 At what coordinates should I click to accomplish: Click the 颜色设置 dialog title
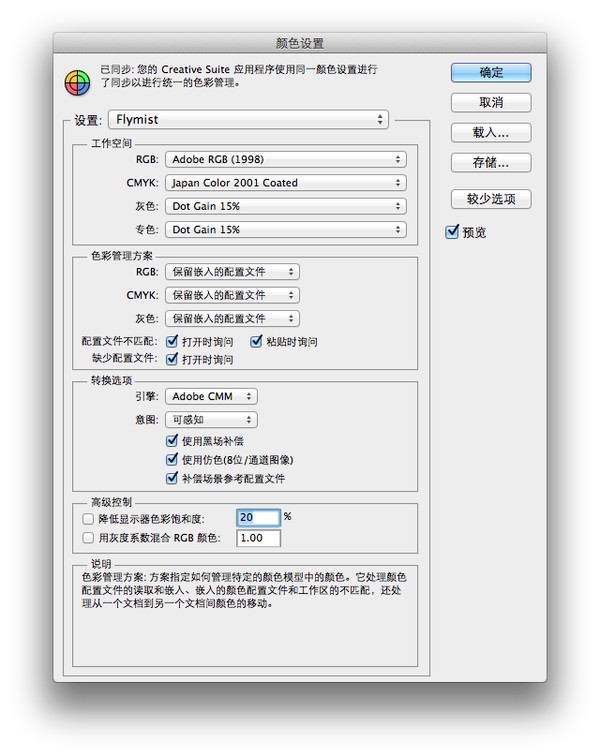300,43
